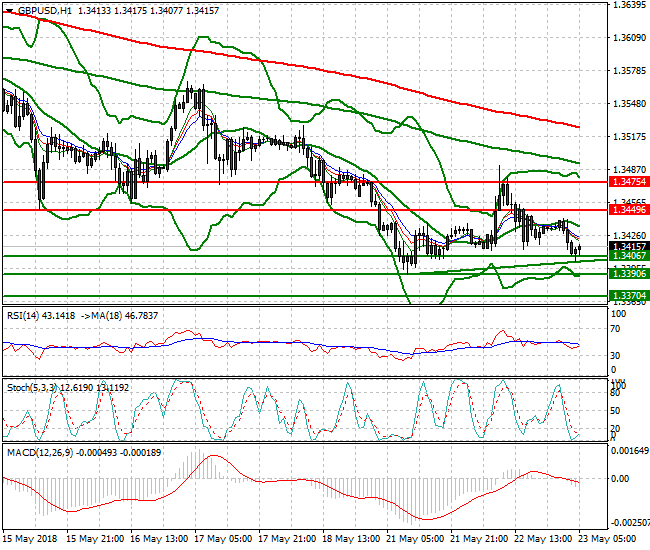650x550 pixels.
Task: Click the RSI scale value 30
Action: (x=616, y=356)
